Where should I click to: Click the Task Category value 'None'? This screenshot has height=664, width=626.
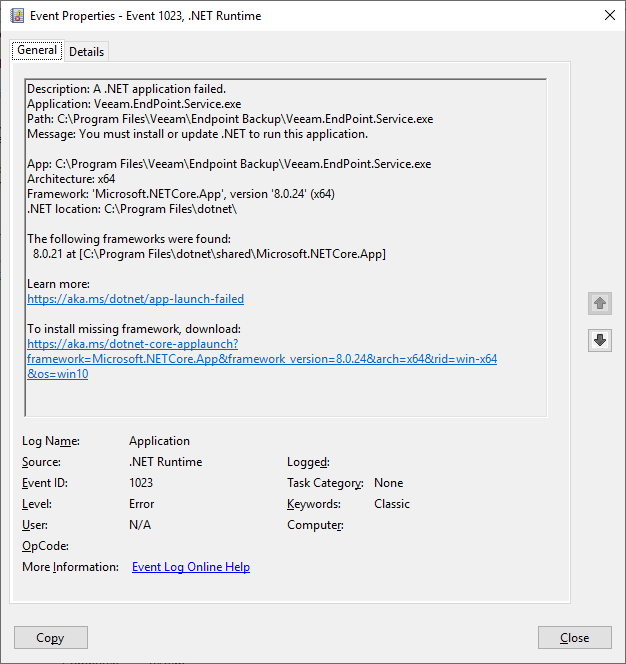[388, 483]
